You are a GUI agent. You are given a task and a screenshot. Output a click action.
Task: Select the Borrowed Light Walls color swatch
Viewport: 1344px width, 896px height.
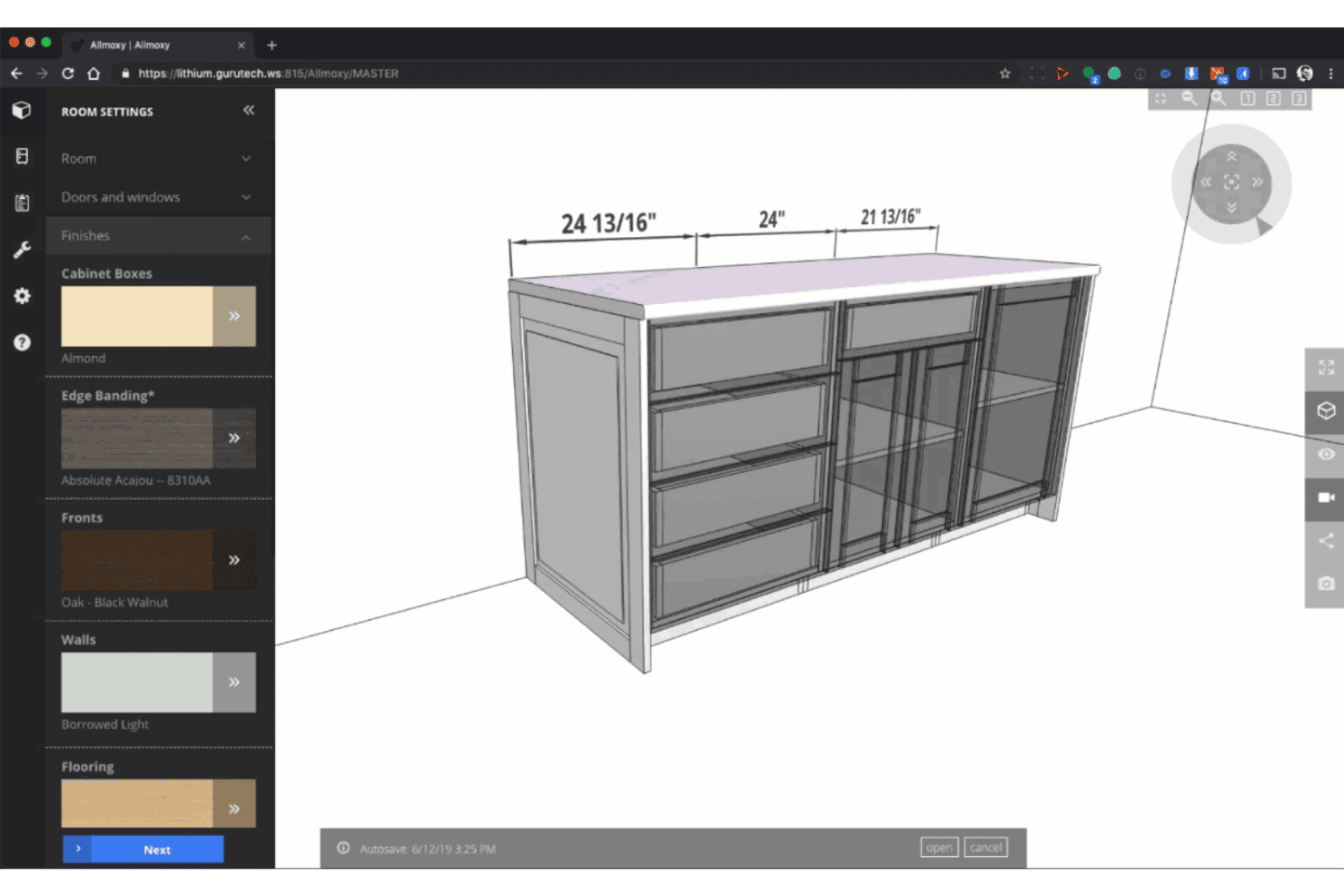(x=137, y=682)
